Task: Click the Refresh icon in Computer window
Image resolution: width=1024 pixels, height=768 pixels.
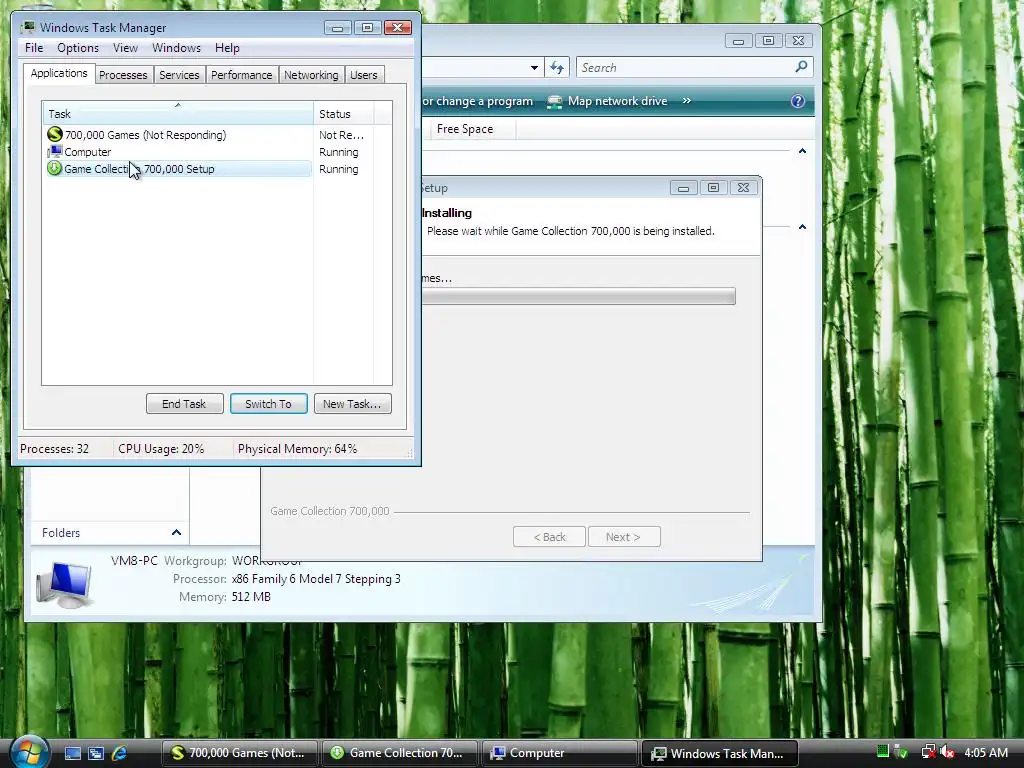Action: click(557, 67)
